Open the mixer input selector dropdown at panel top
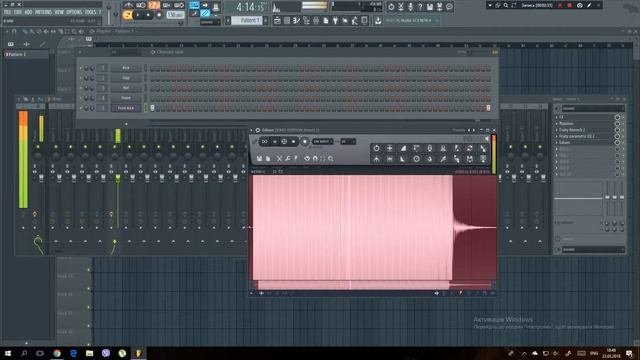Image resolution: width=640 pixels, height=360 pixels. pyautogui.click(x=593, y=108)
